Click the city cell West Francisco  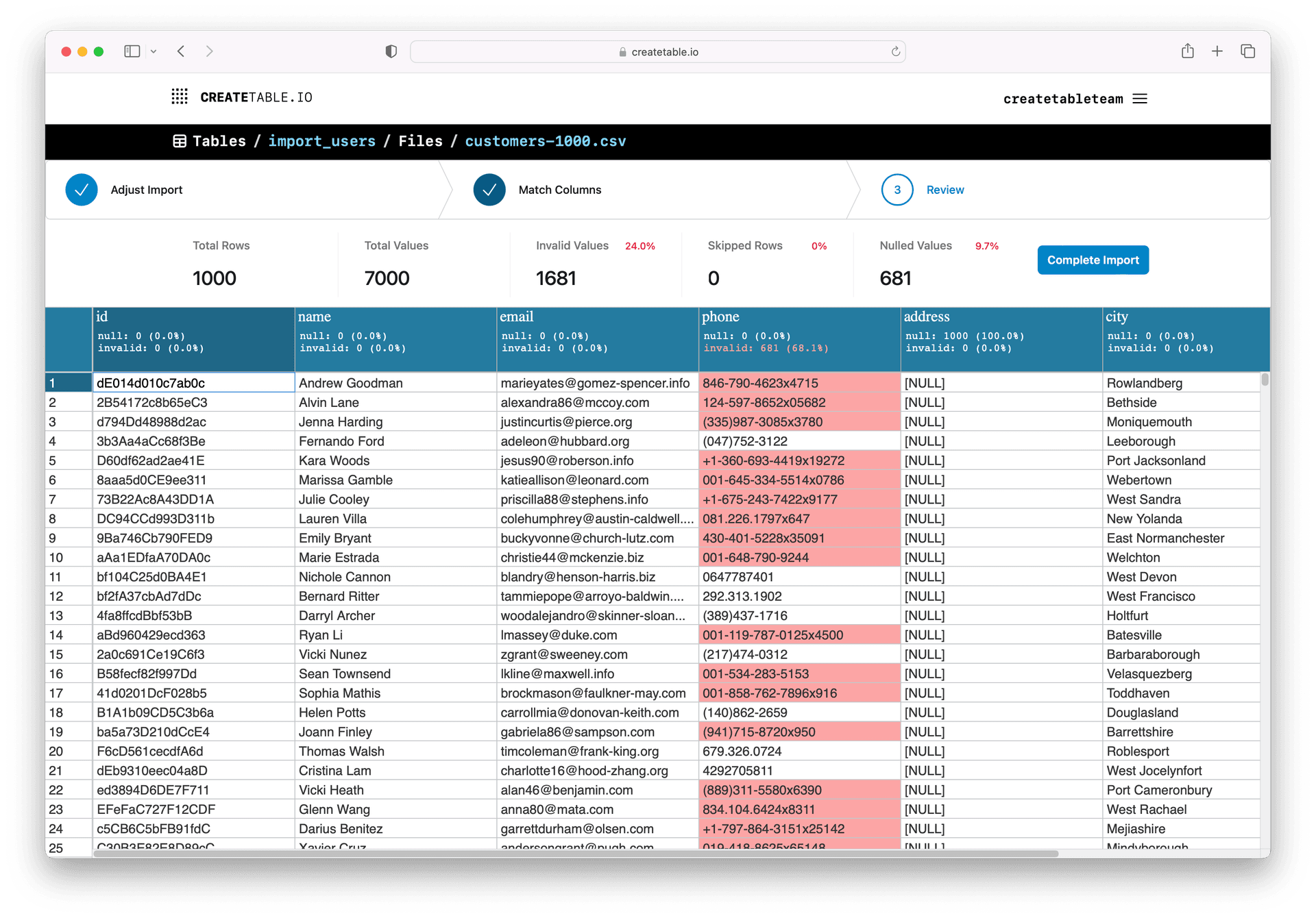(1182, 596)
